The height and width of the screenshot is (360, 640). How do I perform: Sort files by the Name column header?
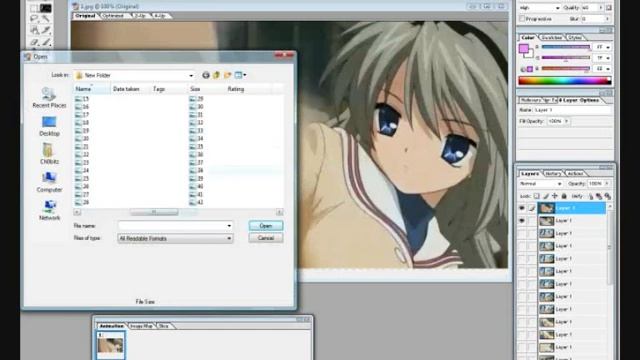coord(92,89)
